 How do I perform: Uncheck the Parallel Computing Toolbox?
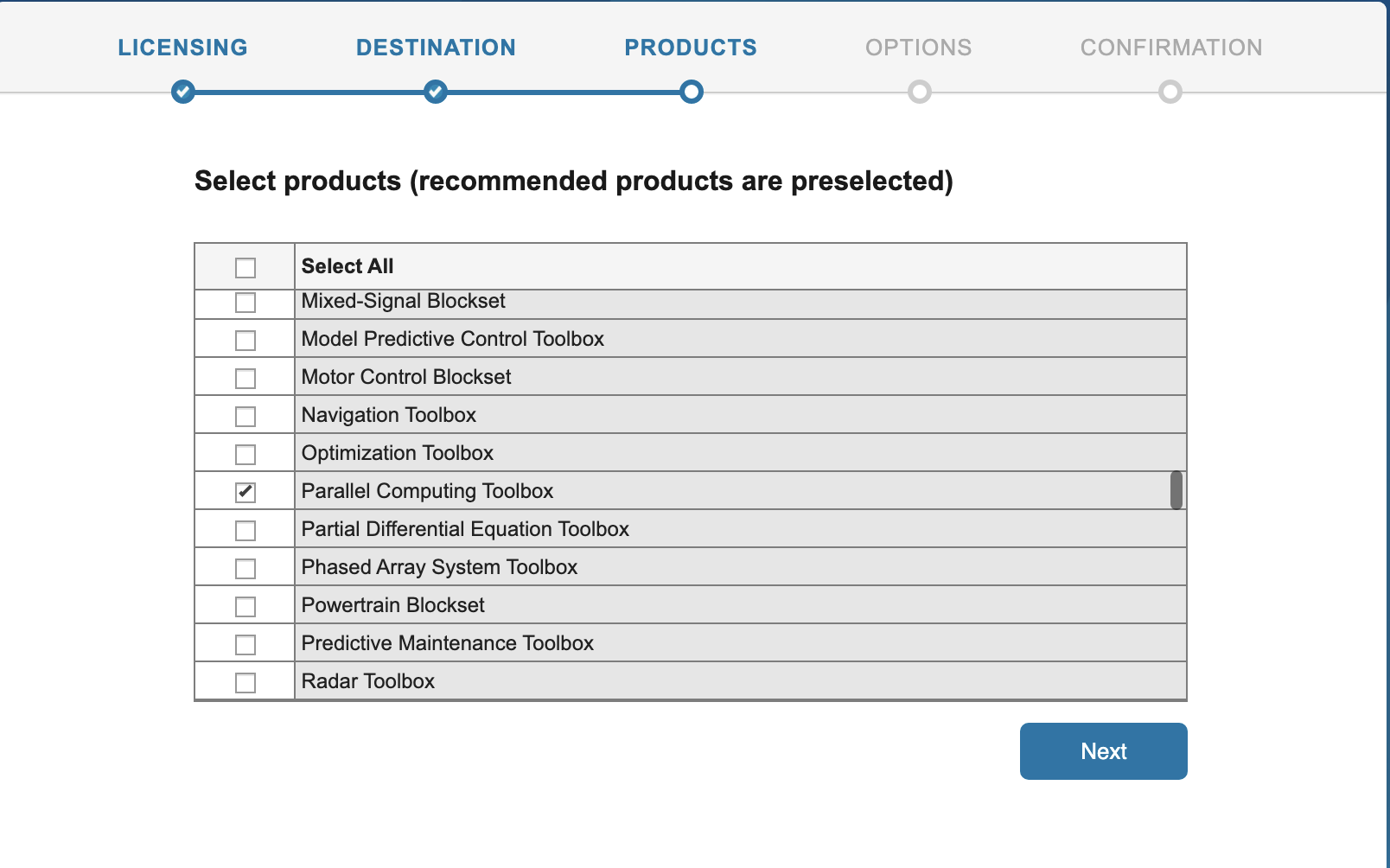click(x=245, y=491)
